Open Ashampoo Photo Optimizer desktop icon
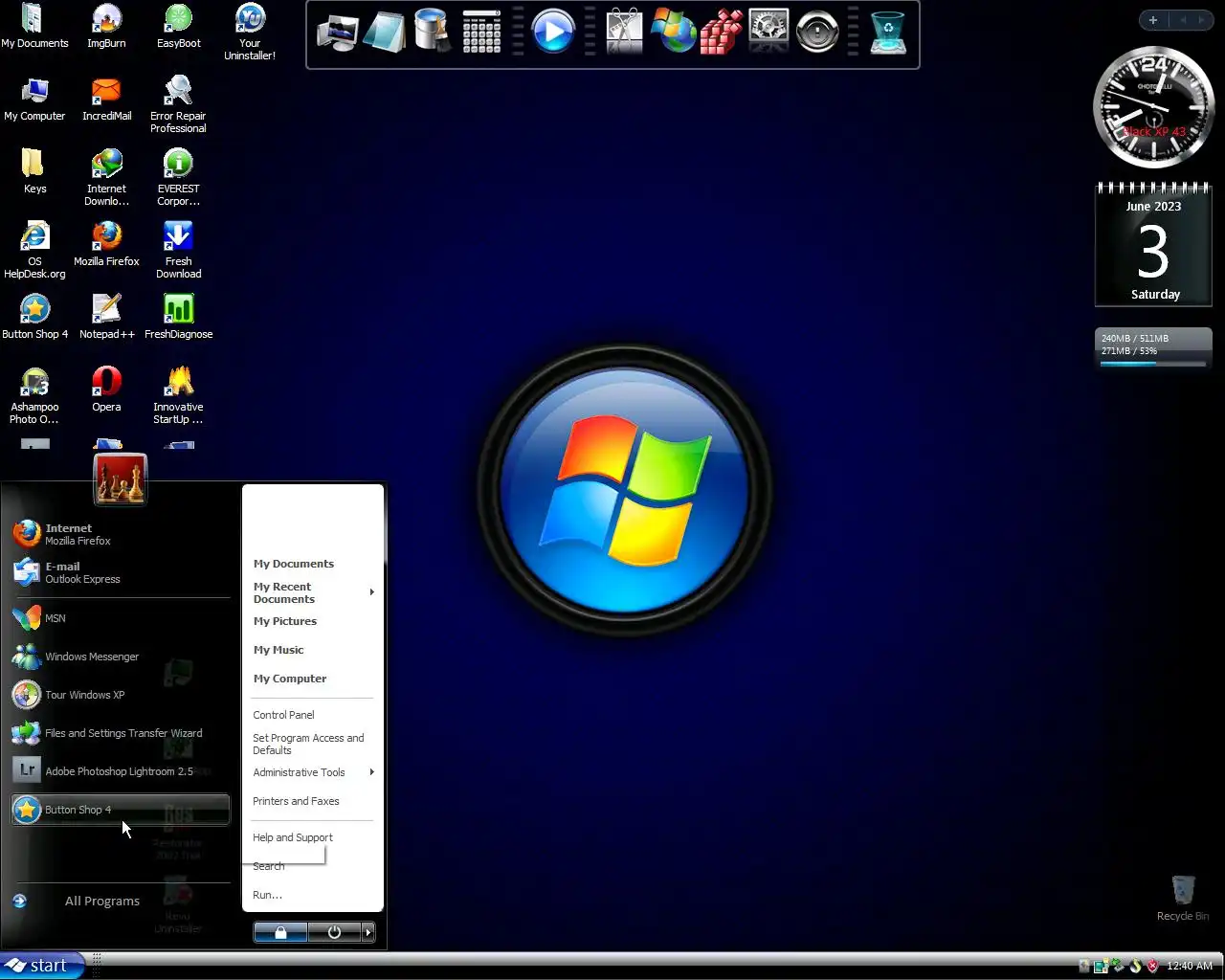Image resolution: width=1225 pixels, height=980 pixels. coord(34,395)
